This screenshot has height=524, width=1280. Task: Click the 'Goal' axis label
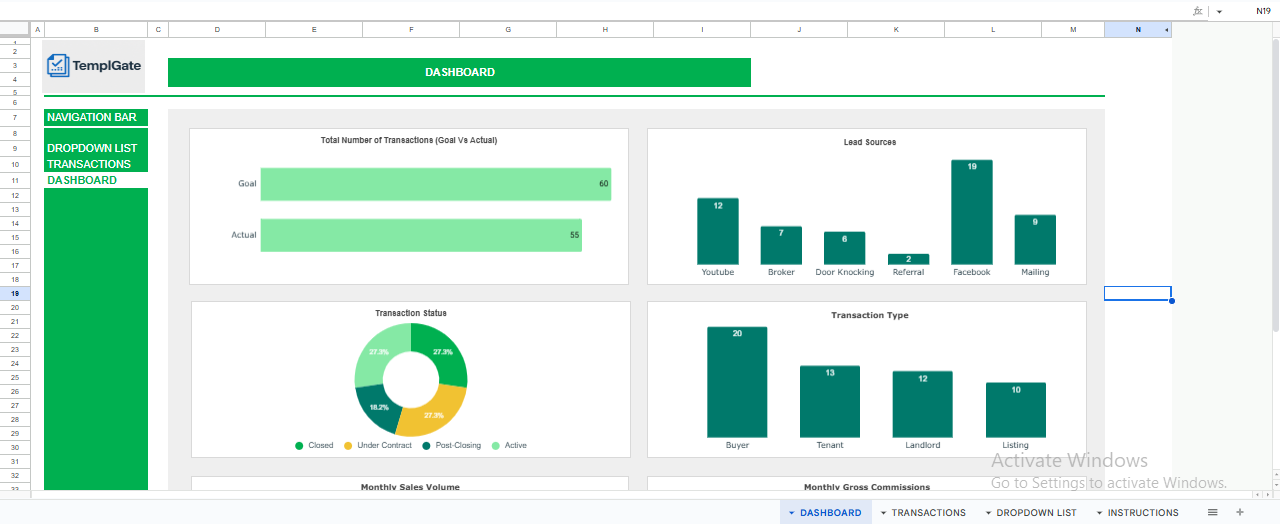pyautogui.click(x=247, y=184)
